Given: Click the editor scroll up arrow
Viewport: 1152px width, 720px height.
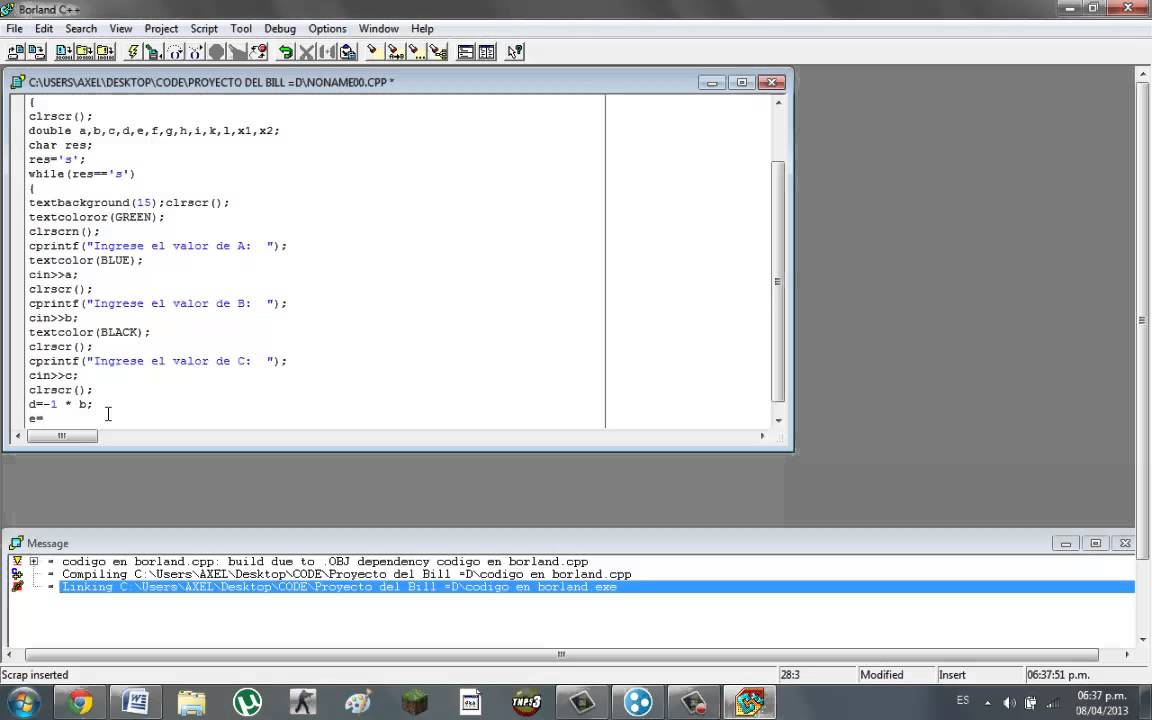Looking at the screenshot, I should pos(778,102).
